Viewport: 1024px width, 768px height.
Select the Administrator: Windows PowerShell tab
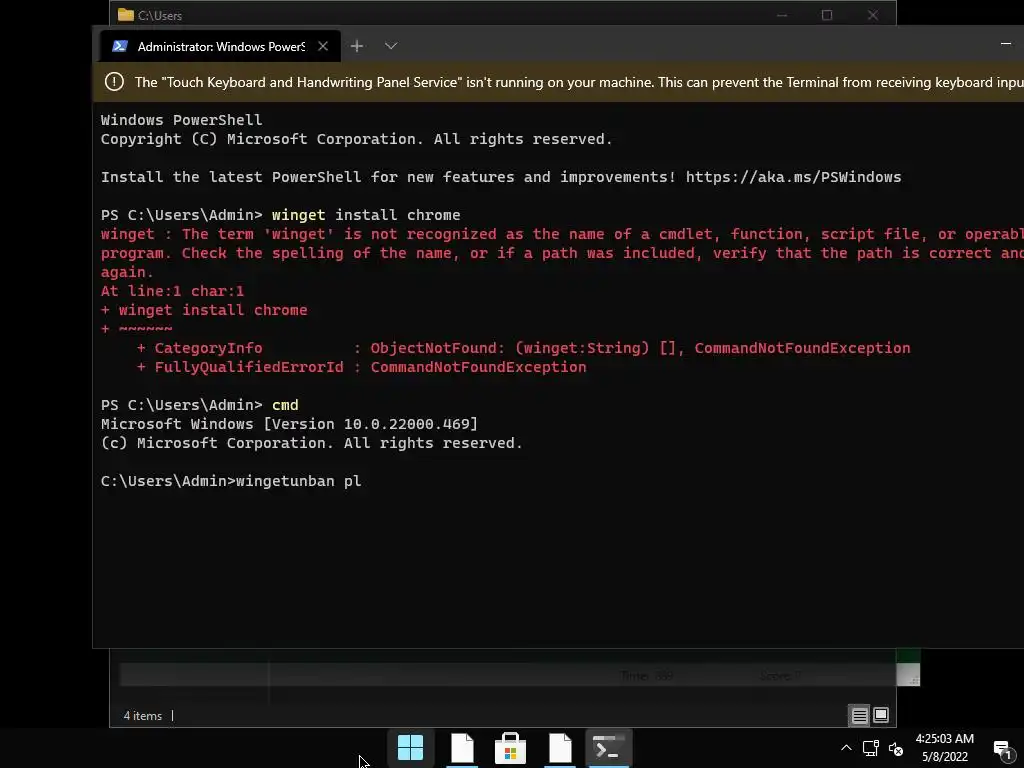click(220, 46)
